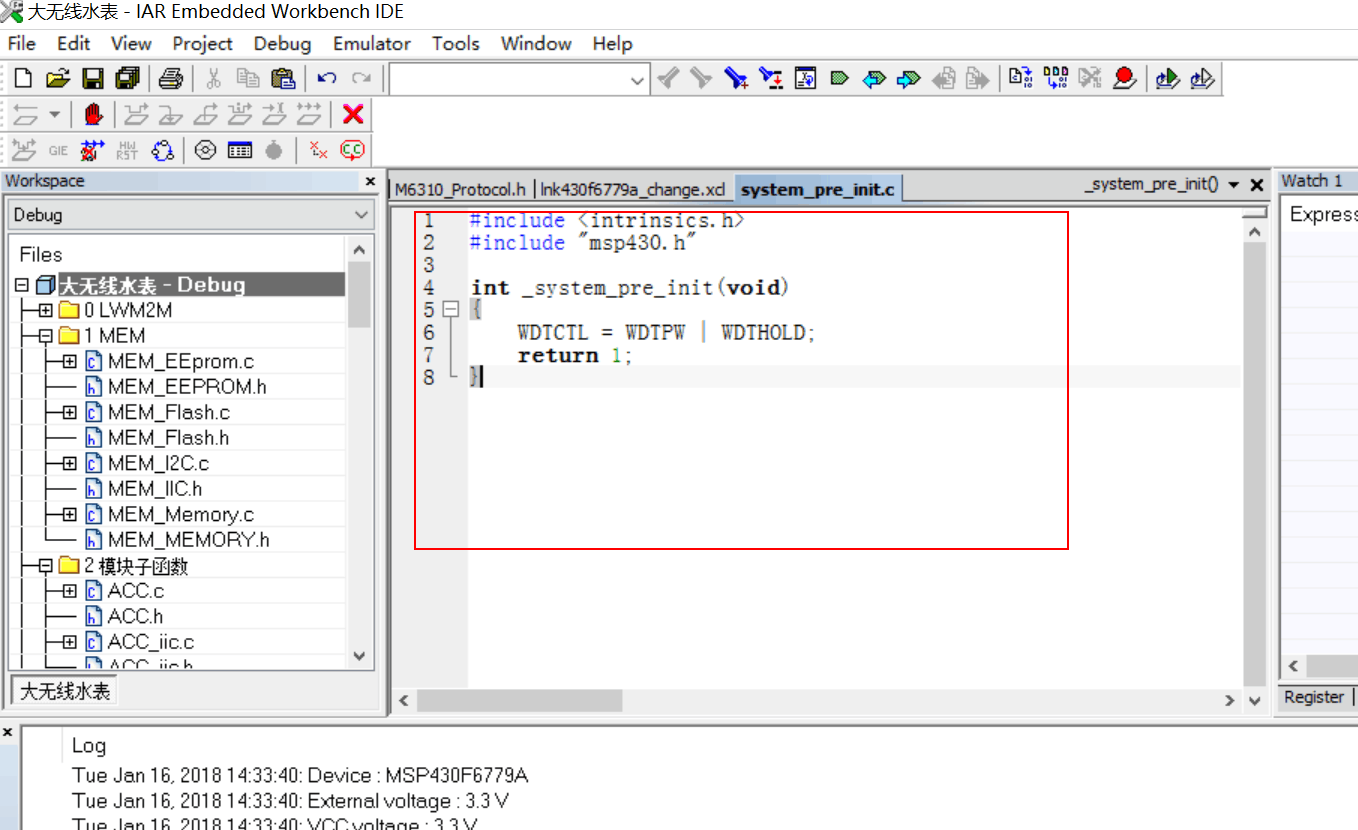
Task: Select MEM_EEPROM.h in the file tree
Action: pos(187,387)
